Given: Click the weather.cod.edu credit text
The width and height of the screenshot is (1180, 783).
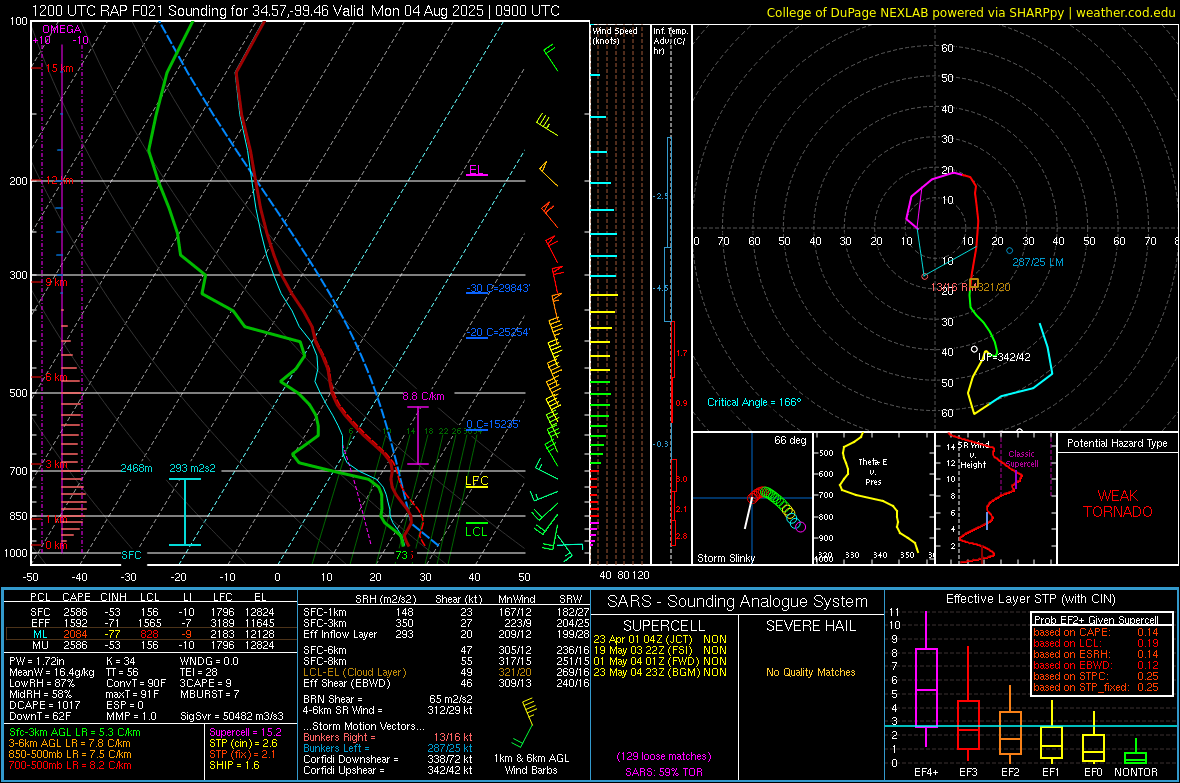Looking at the screenshot, I should pyautogui.click(x=1126, y=13).
